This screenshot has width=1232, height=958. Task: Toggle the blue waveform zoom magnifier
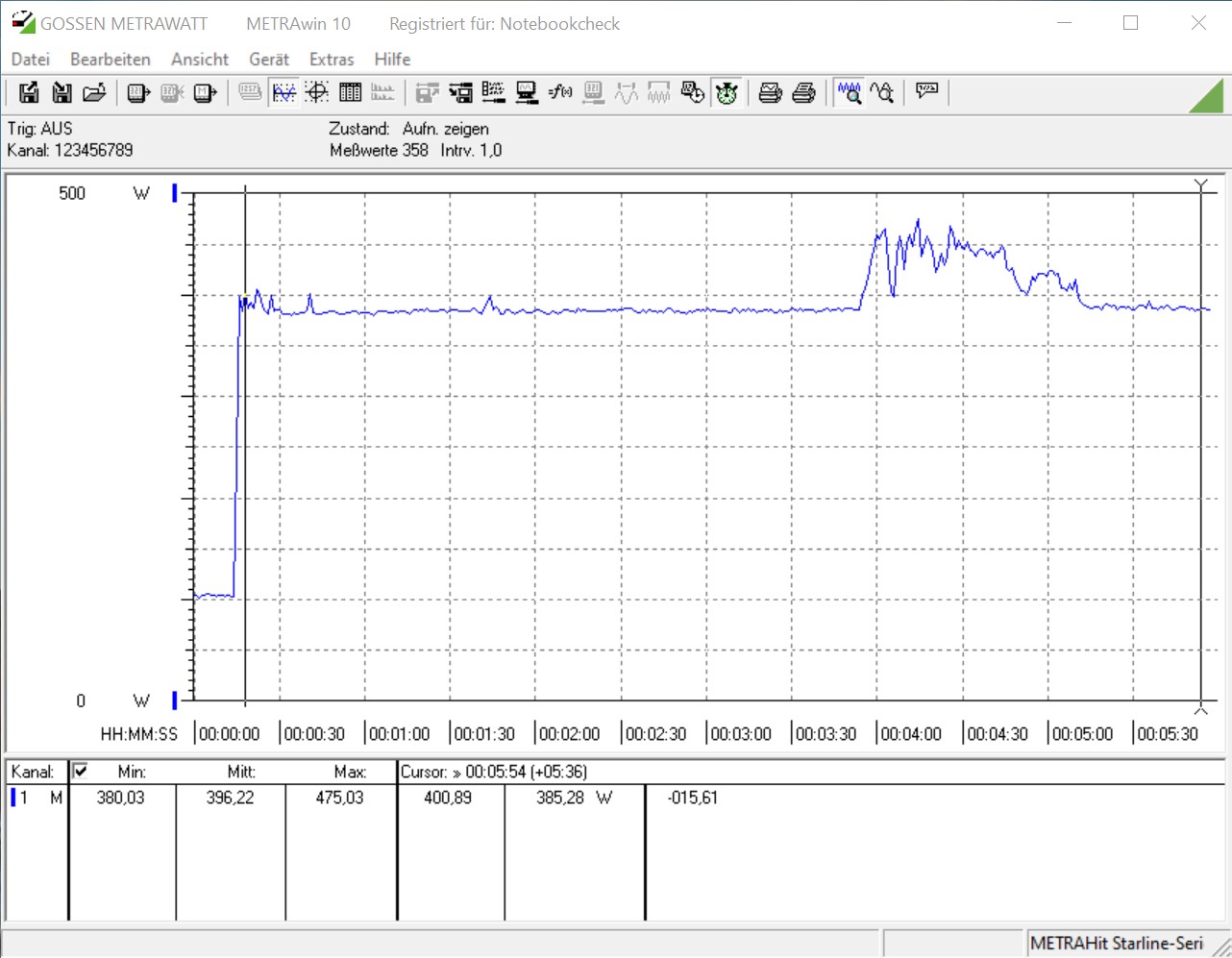849,92
